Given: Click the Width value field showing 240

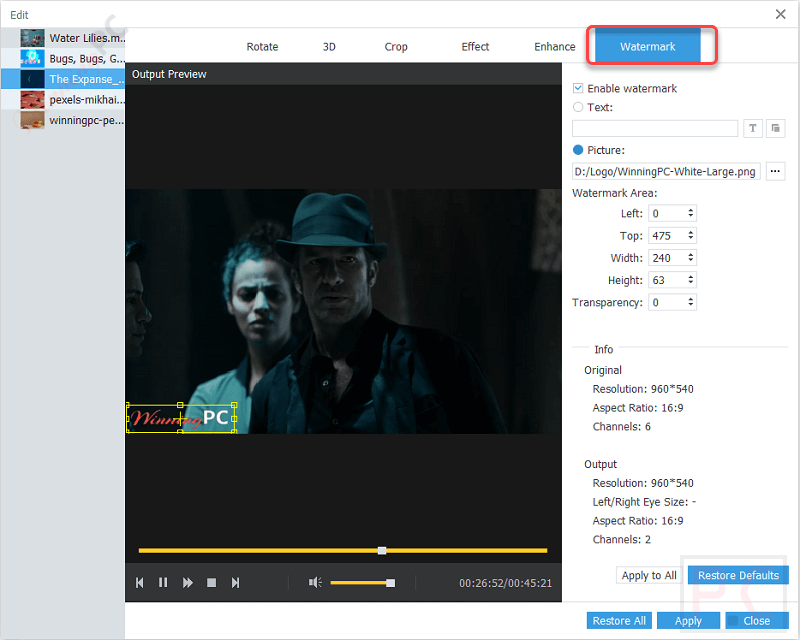Looking at the screenshot, I should coord(667,258).
